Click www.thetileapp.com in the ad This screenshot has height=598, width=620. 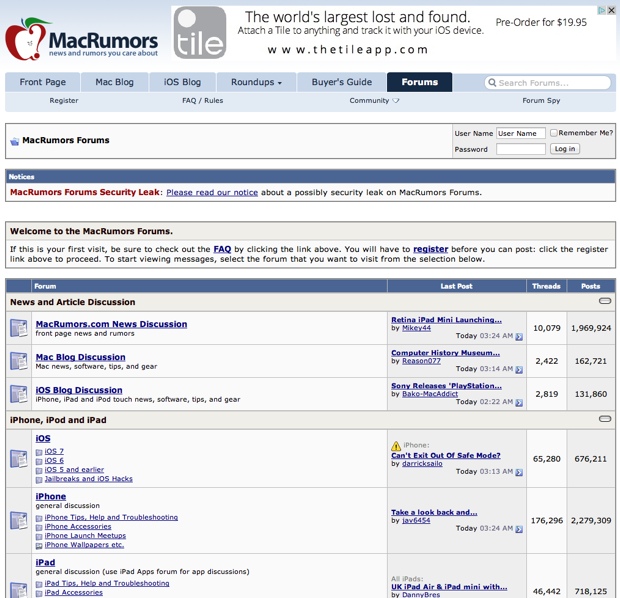tap(348, 50)
